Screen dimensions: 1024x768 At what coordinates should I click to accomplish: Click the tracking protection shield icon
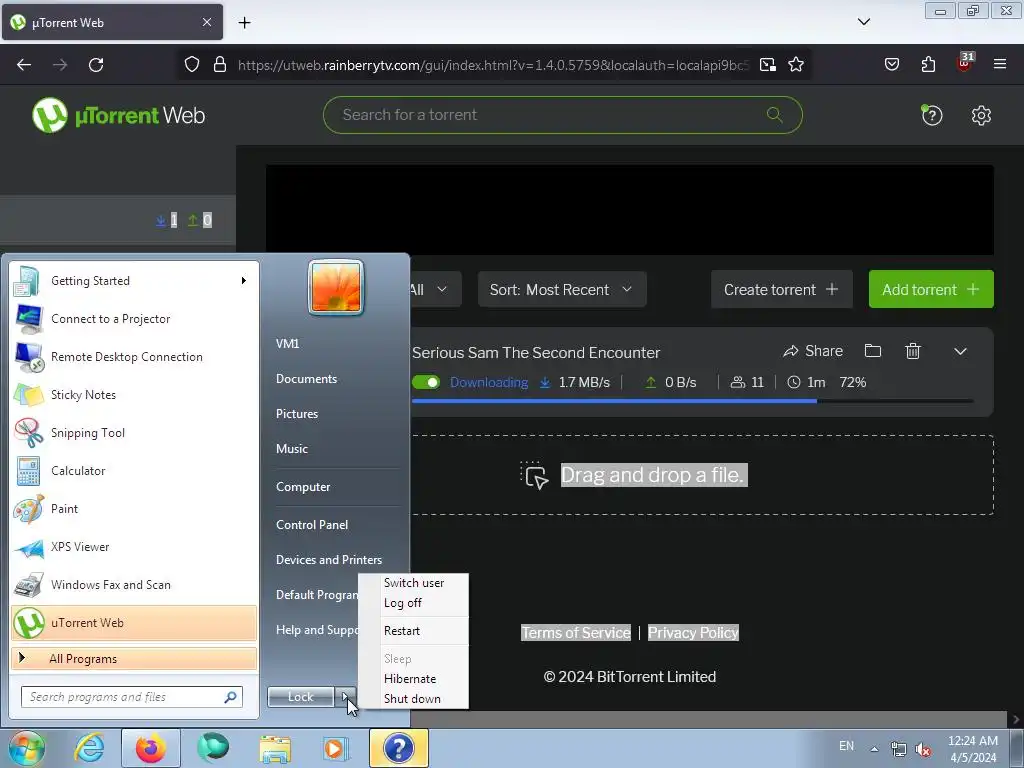191,64
